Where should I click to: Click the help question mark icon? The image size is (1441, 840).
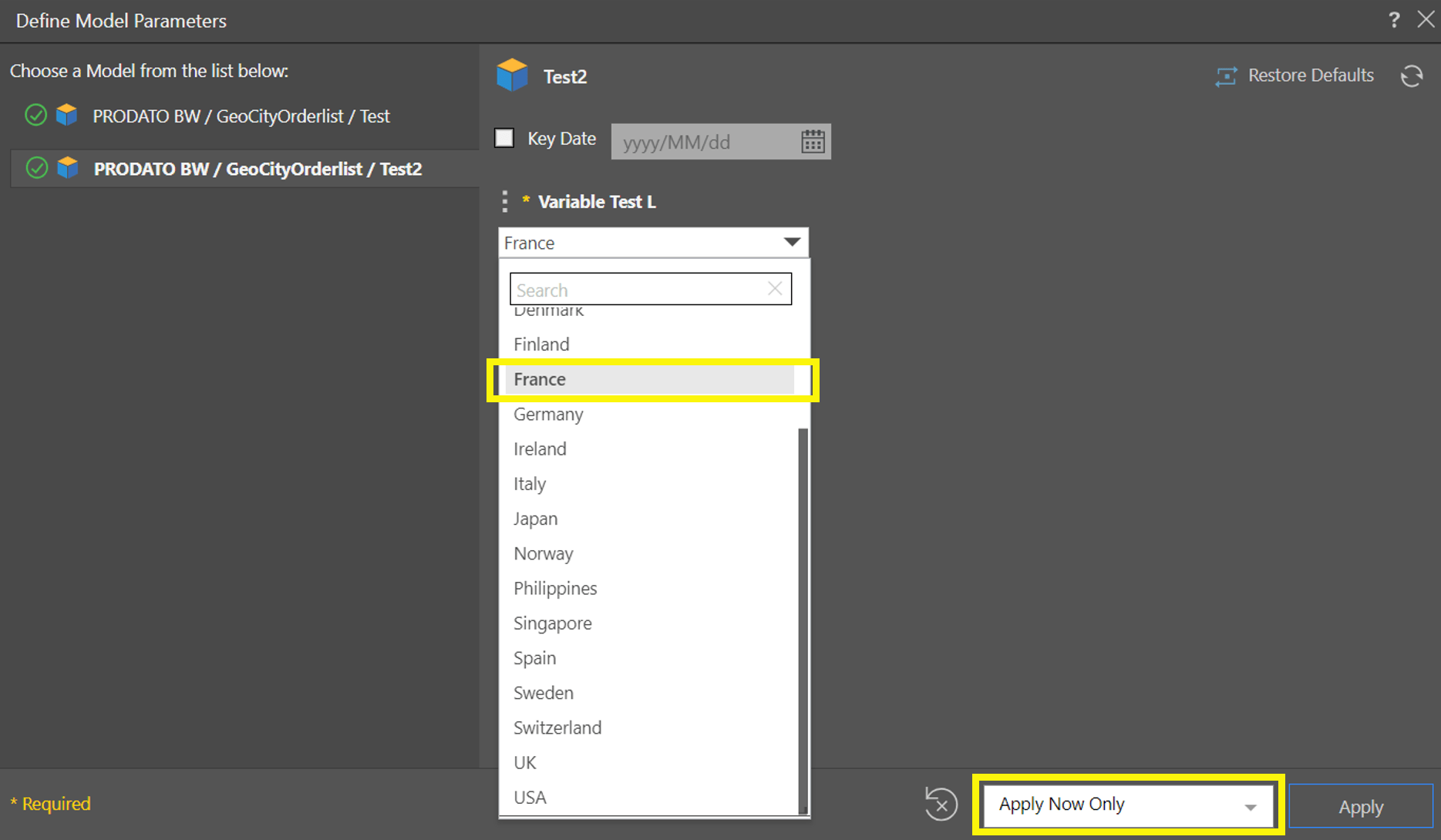pos(1393,20)
